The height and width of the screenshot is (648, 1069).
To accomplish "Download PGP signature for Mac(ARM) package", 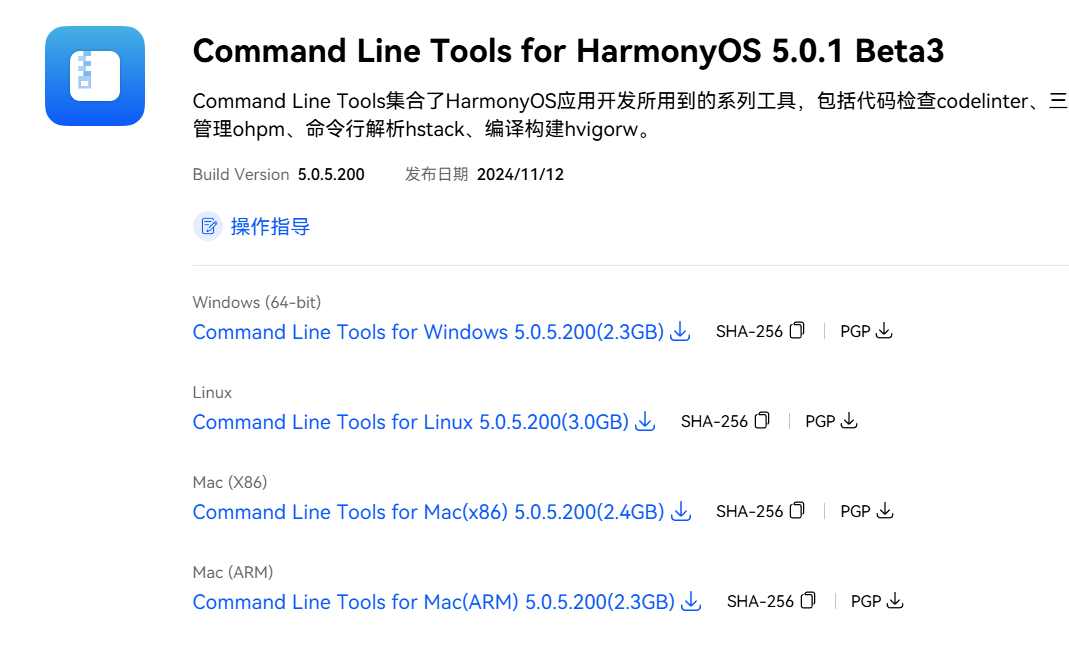I will [x=895, y=601].
